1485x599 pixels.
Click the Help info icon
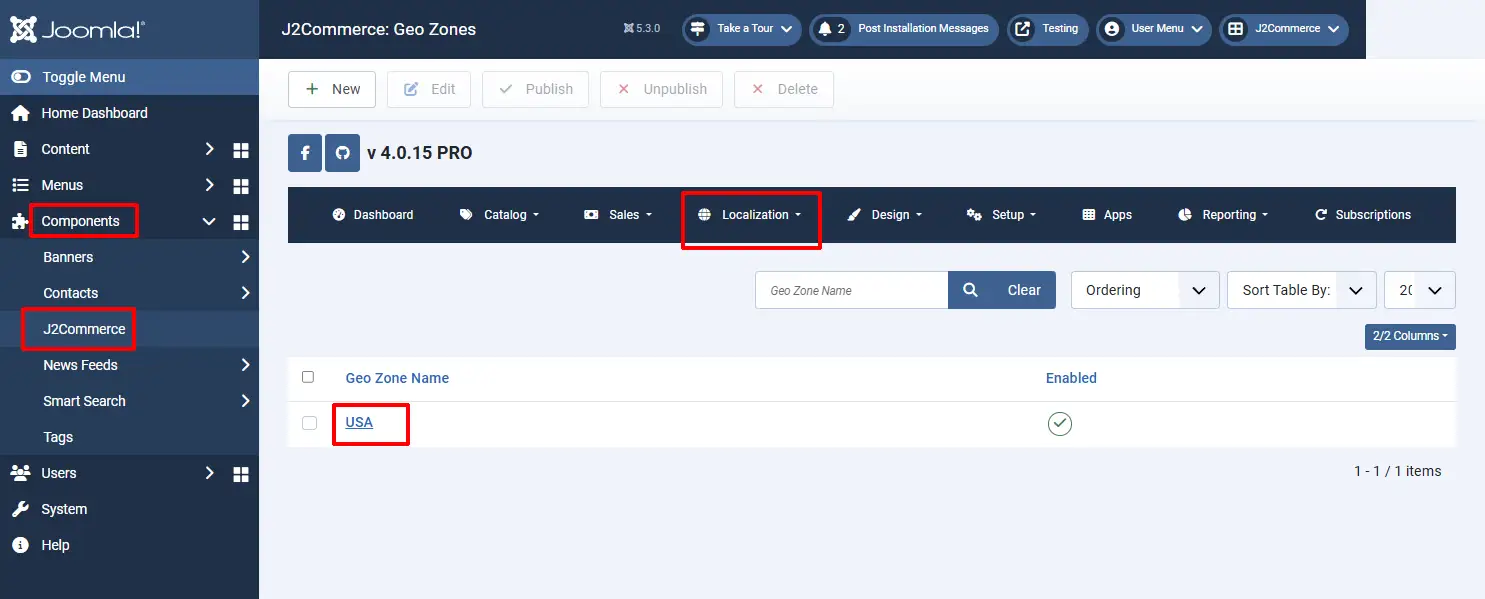(20, 545)
